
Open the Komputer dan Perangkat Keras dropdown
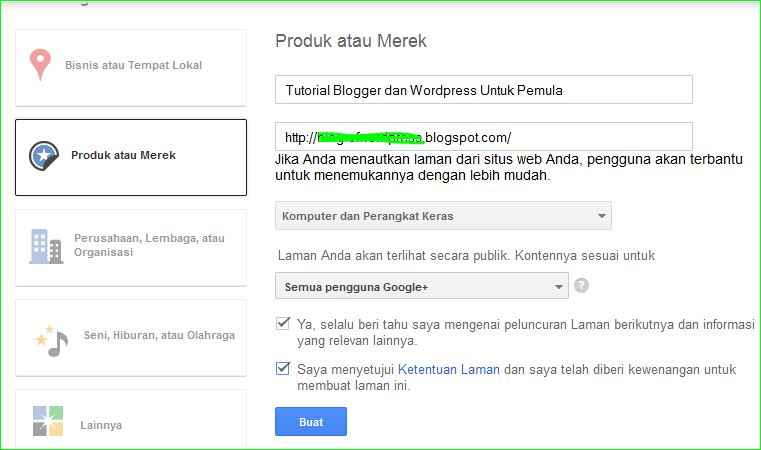[x=443, y=216]
